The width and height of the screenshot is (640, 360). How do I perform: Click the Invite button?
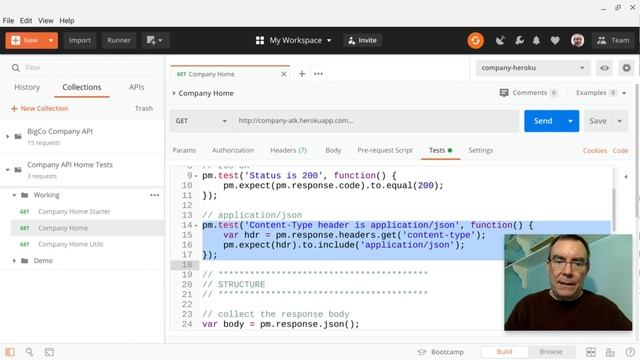point(362,40)
